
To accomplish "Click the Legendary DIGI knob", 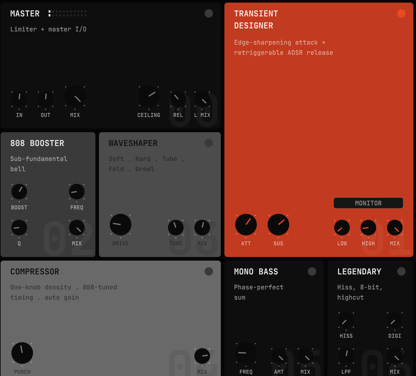I will coord(395,320).
